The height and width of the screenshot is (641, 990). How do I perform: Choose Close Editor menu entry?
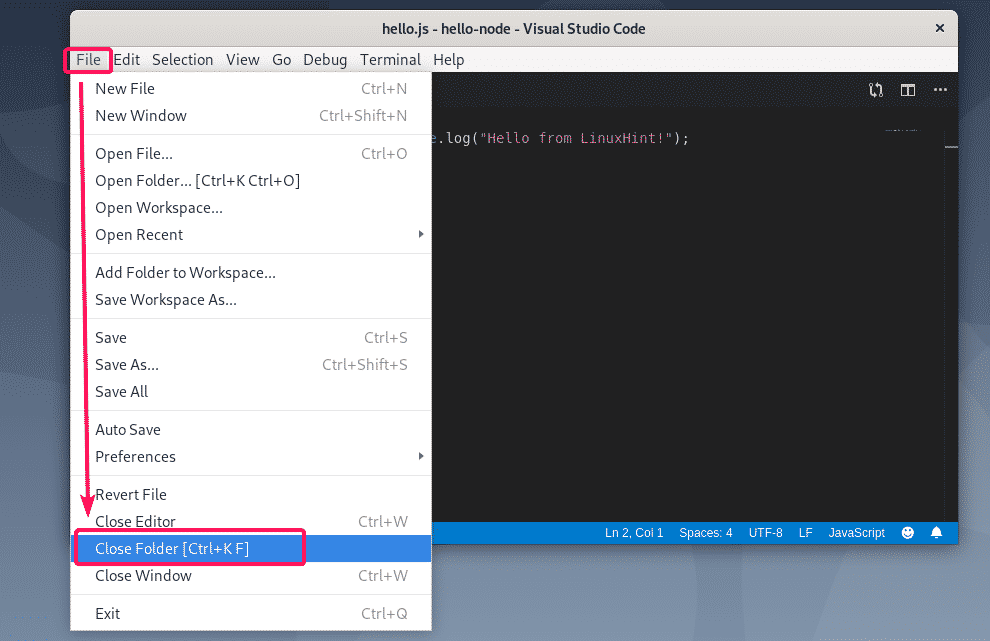[251, 522]
